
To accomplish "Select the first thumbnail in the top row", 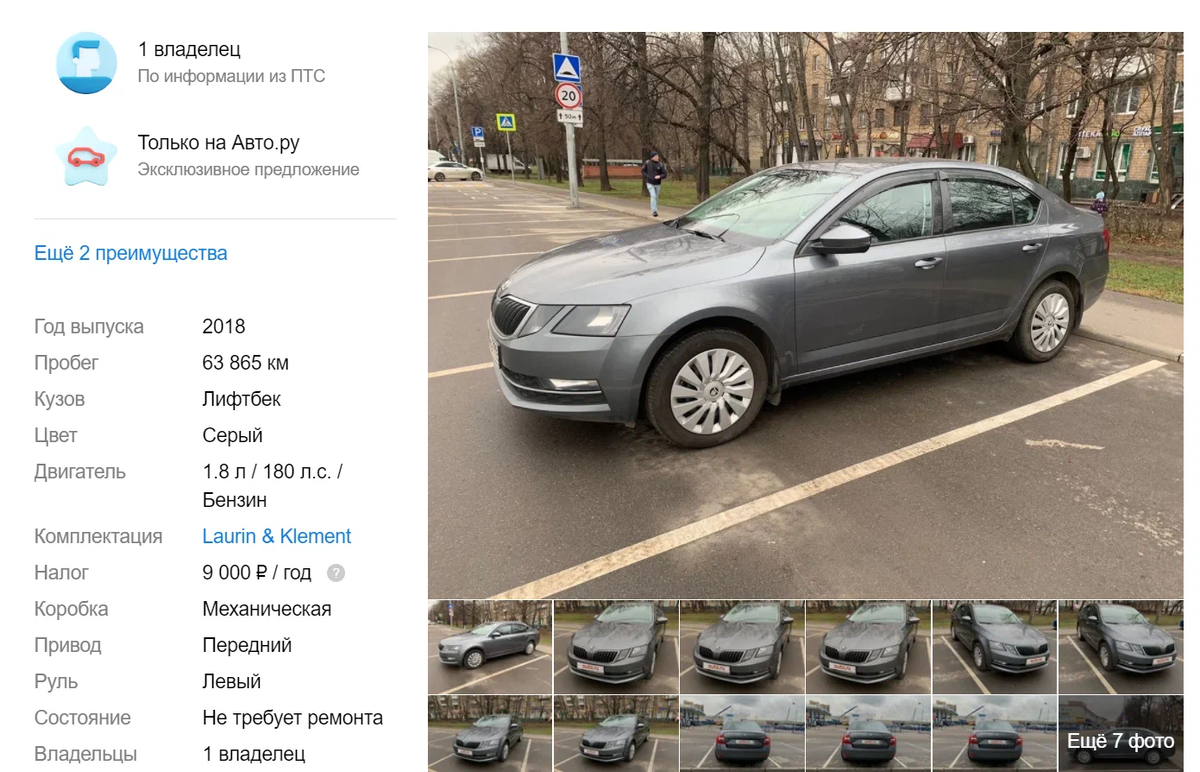I will [x=490, y=647].
